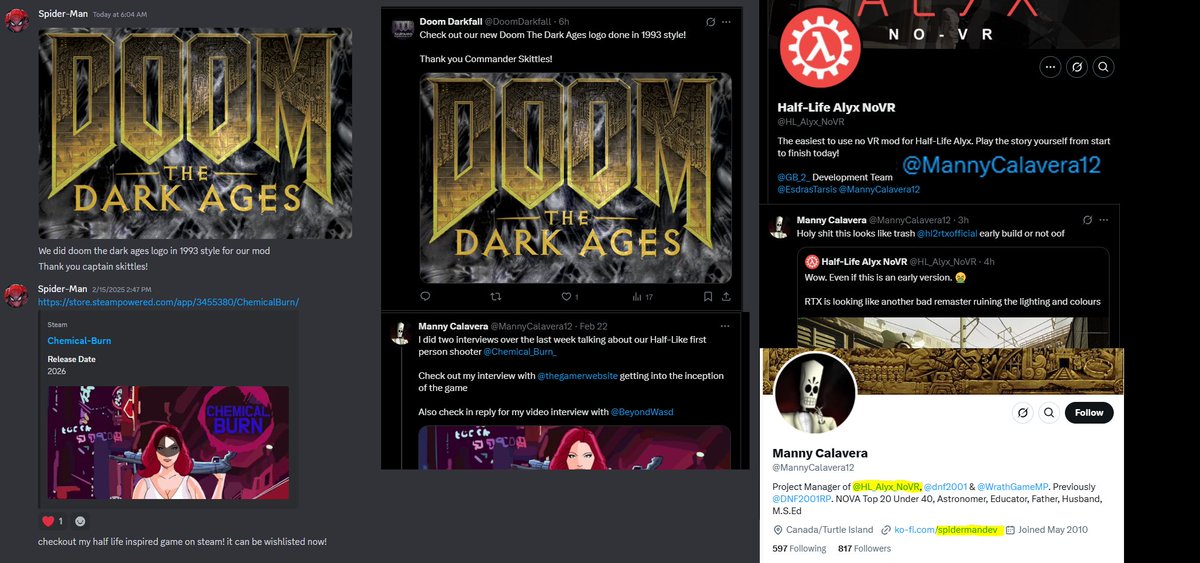This screenshot has height=563, width=1200.
Task: Open the @MannyCalavera12 mention in NoVR bio
Action: (879, 189)
